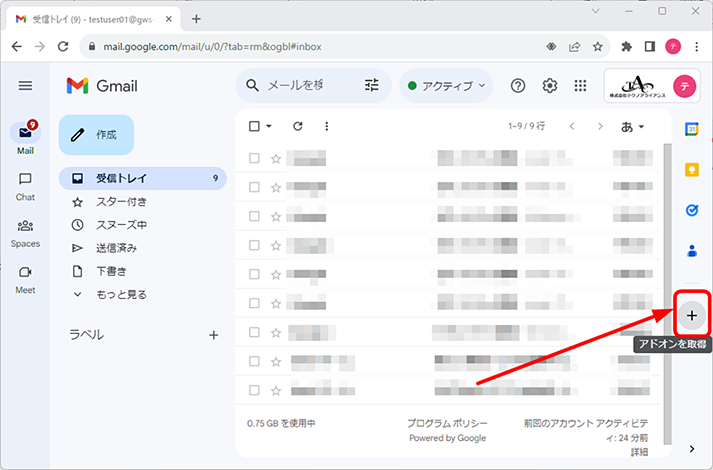The image size is (713, 470).
Task: Create a new label with plus icon
Action: pyautogui.click(x=214, y=335)
